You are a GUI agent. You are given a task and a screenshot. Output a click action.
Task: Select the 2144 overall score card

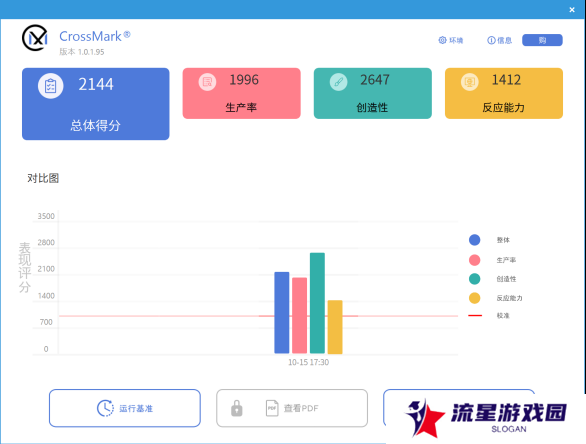(96, 104)
